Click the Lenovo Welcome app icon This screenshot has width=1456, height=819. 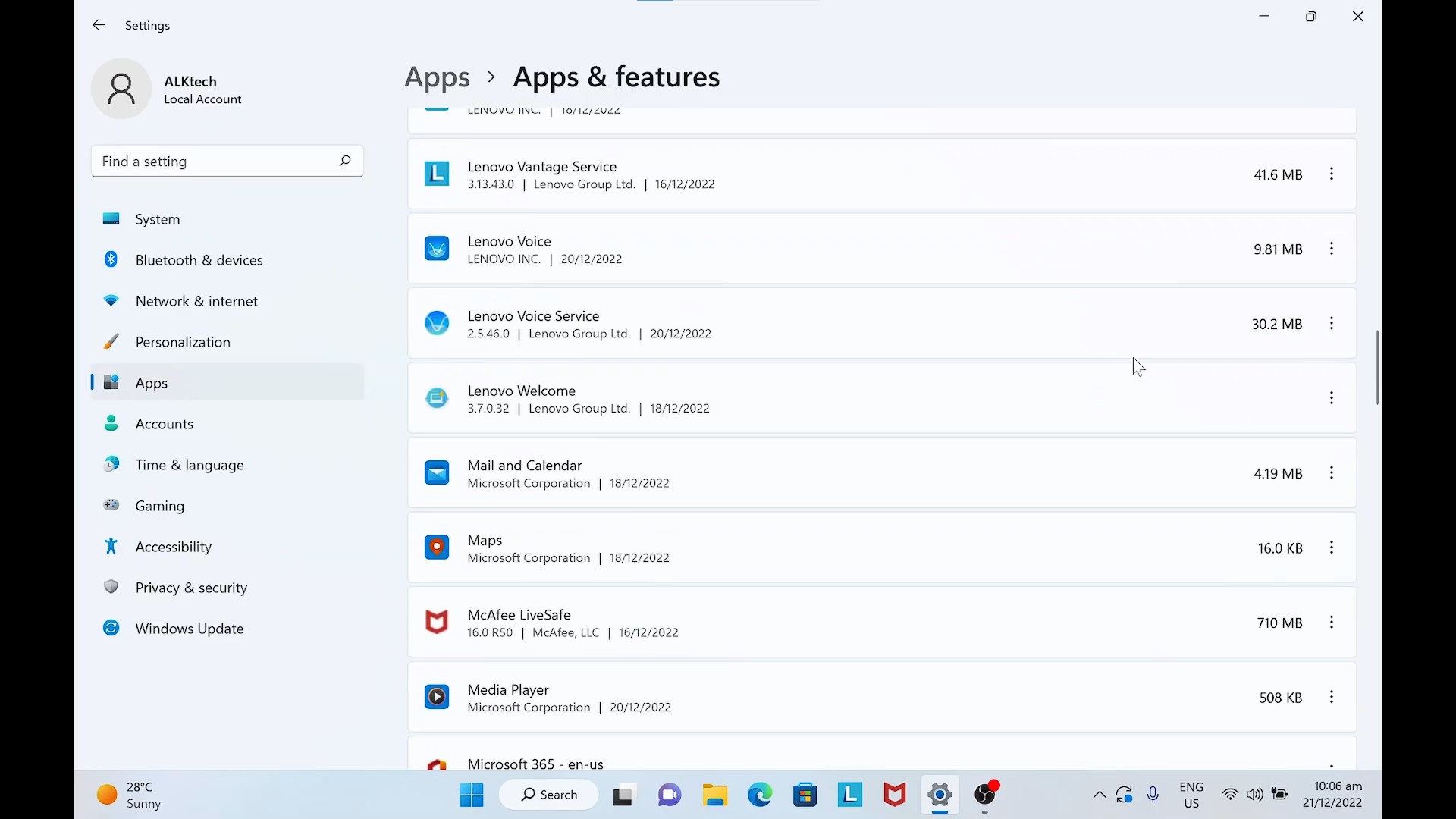coord(437,398)
